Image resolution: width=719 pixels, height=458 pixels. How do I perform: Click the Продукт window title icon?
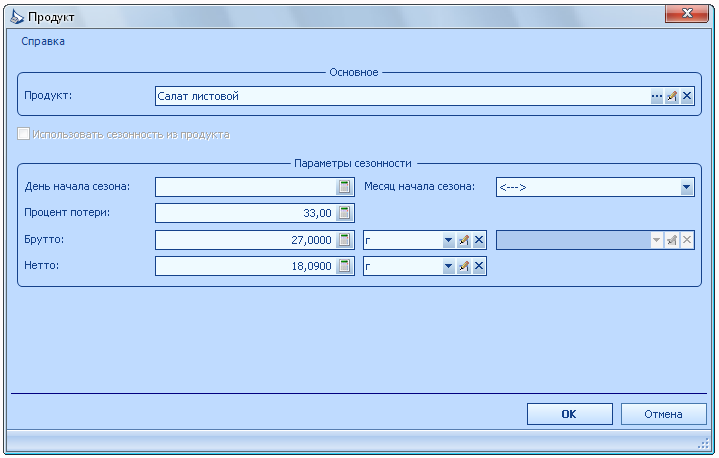tap(17, 17)
